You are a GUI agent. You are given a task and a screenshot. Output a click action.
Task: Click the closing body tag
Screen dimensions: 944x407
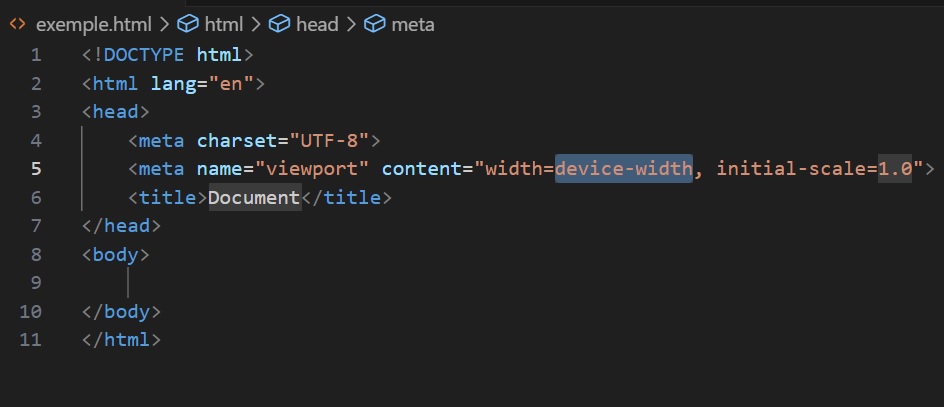click(x=121, y=312)
